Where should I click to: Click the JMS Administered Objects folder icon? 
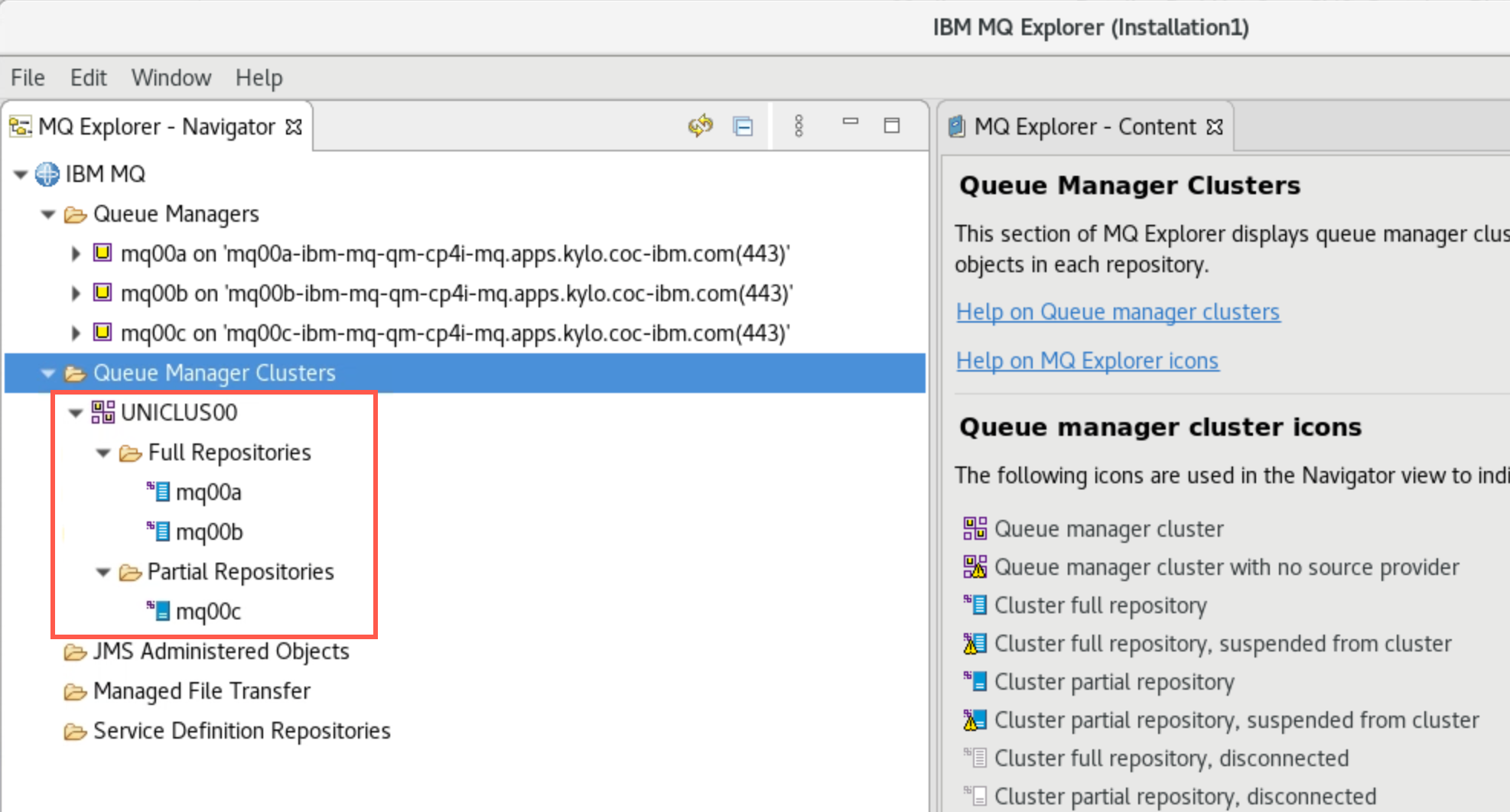[75, 651]
